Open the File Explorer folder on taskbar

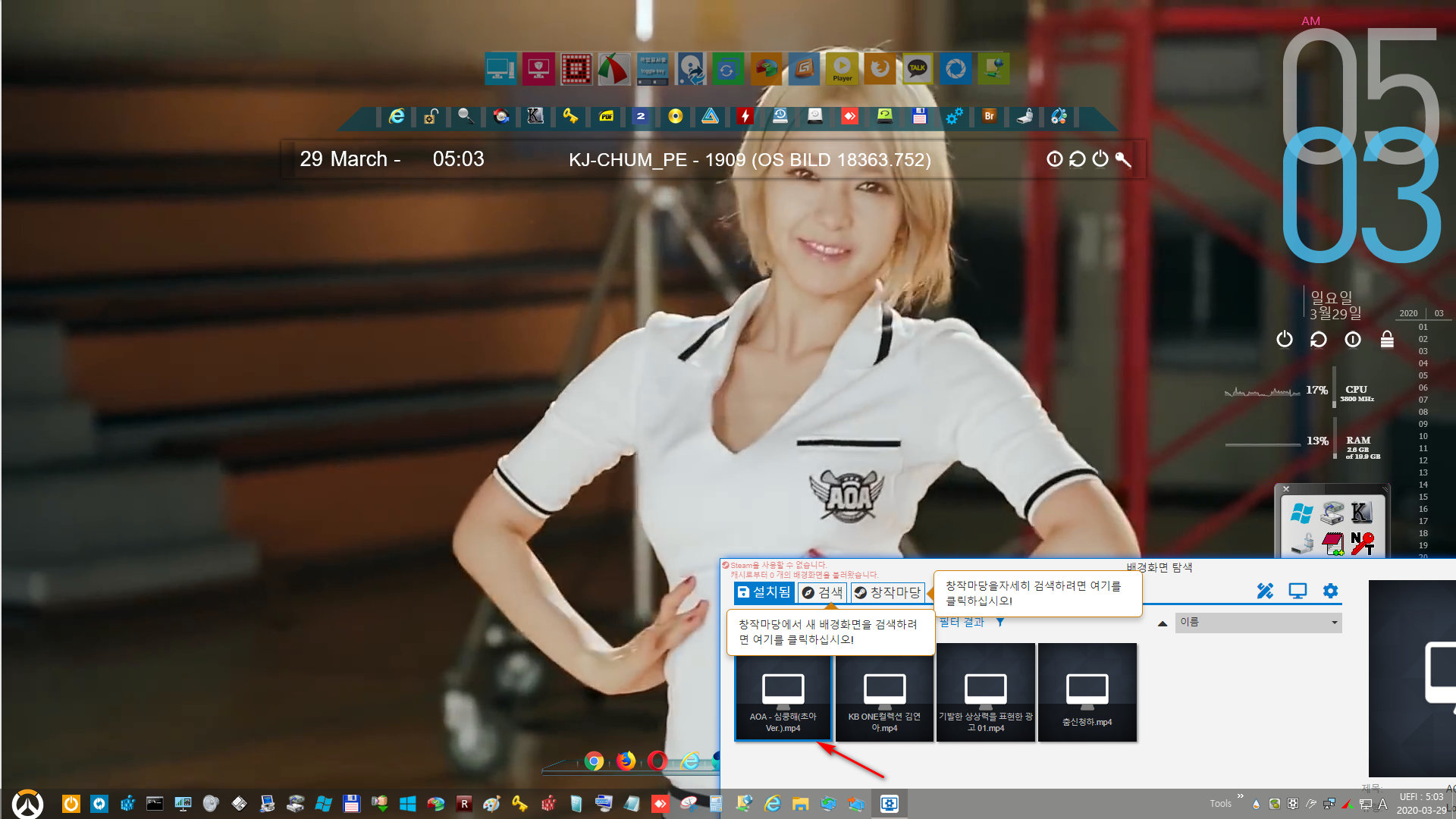[x=800, y=804]
